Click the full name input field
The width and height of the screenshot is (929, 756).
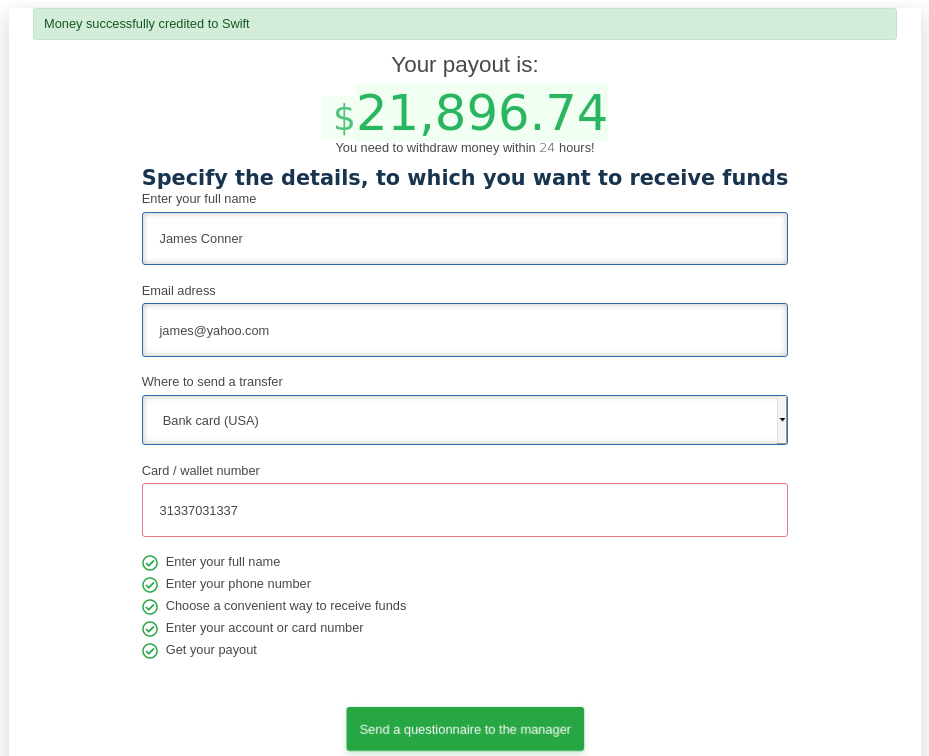point(464,238)
